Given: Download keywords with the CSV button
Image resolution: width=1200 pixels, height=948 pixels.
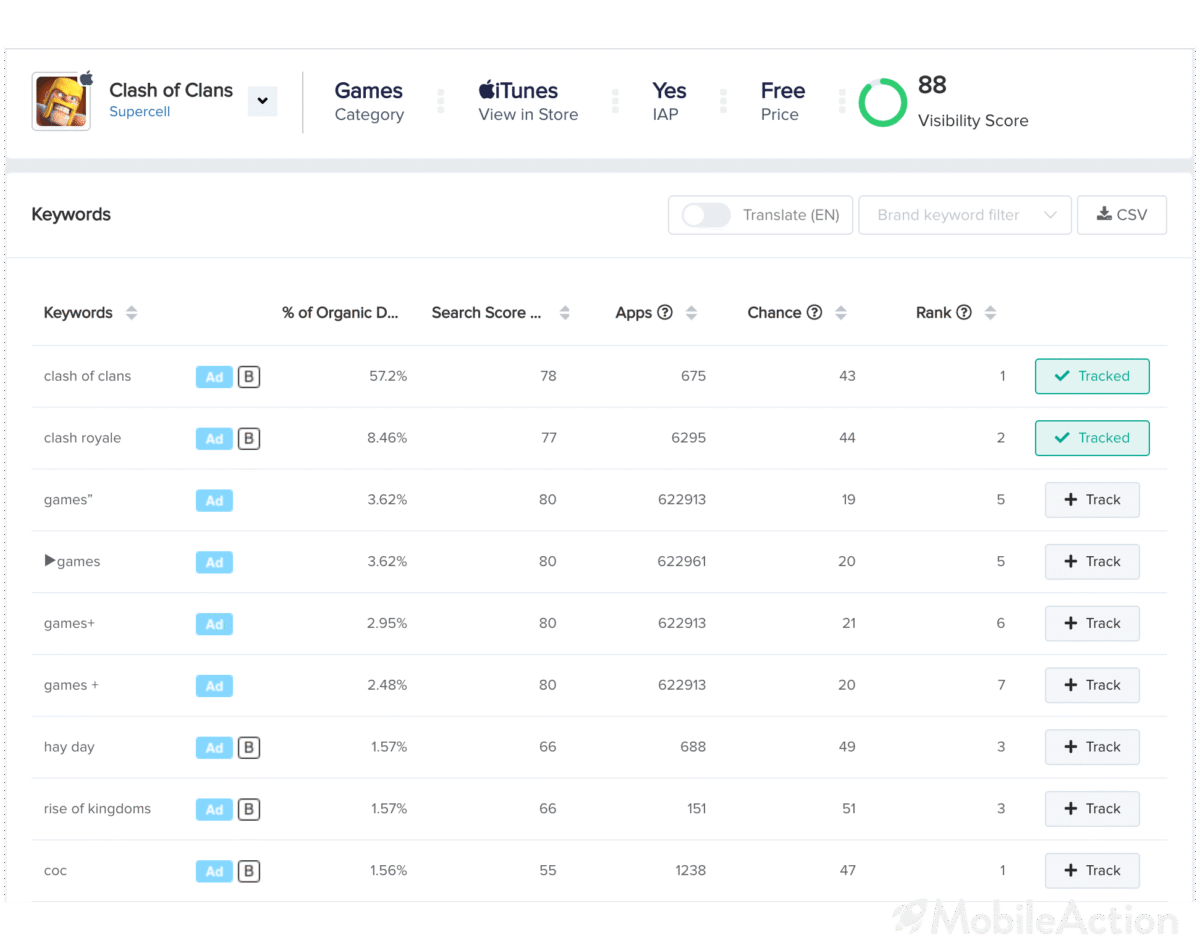Looking at the screenshot, I should click(x=1121, y=215).
